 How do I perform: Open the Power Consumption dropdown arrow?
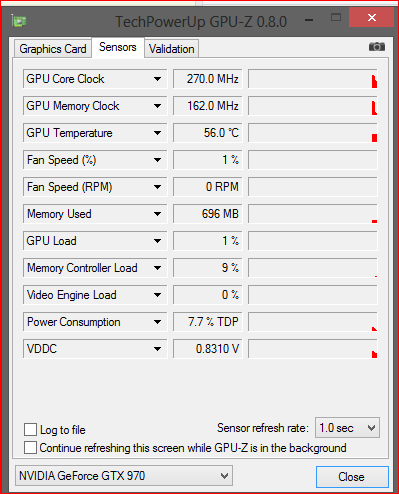pos(157,322)
